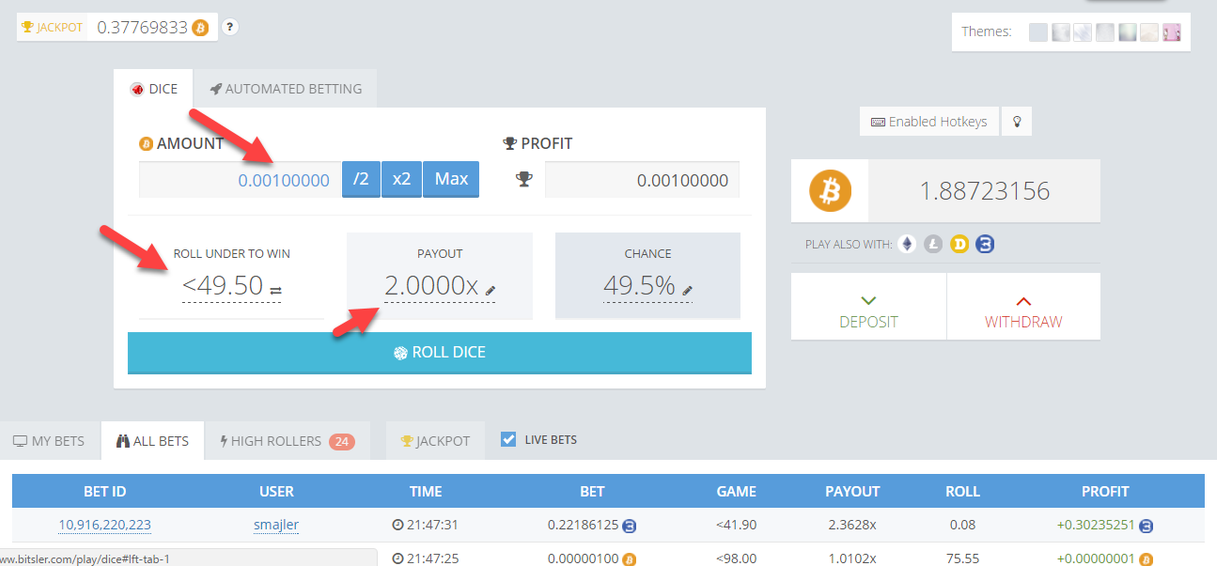The height and width of the screenshot is (566, 1217).
Task: Click the 1.88723156 balance amount
Action: click(985, 191)
